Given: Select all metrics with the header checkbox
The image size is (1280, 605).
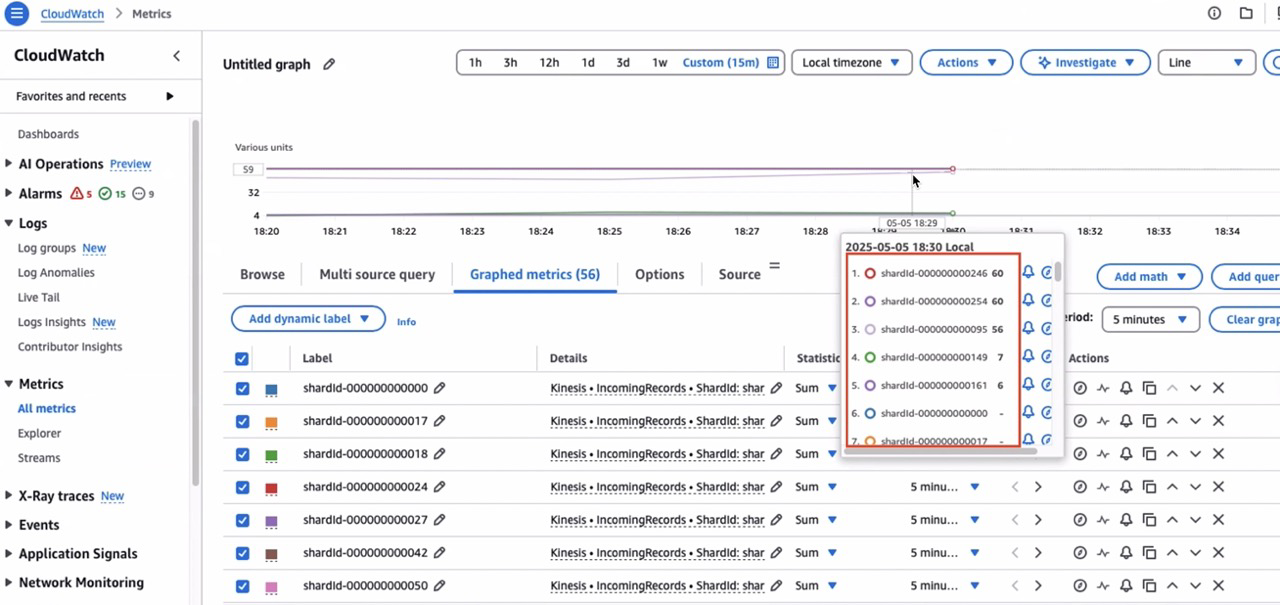Looking at the screenshot, I should pyautogui.click(x=242, y=358).
